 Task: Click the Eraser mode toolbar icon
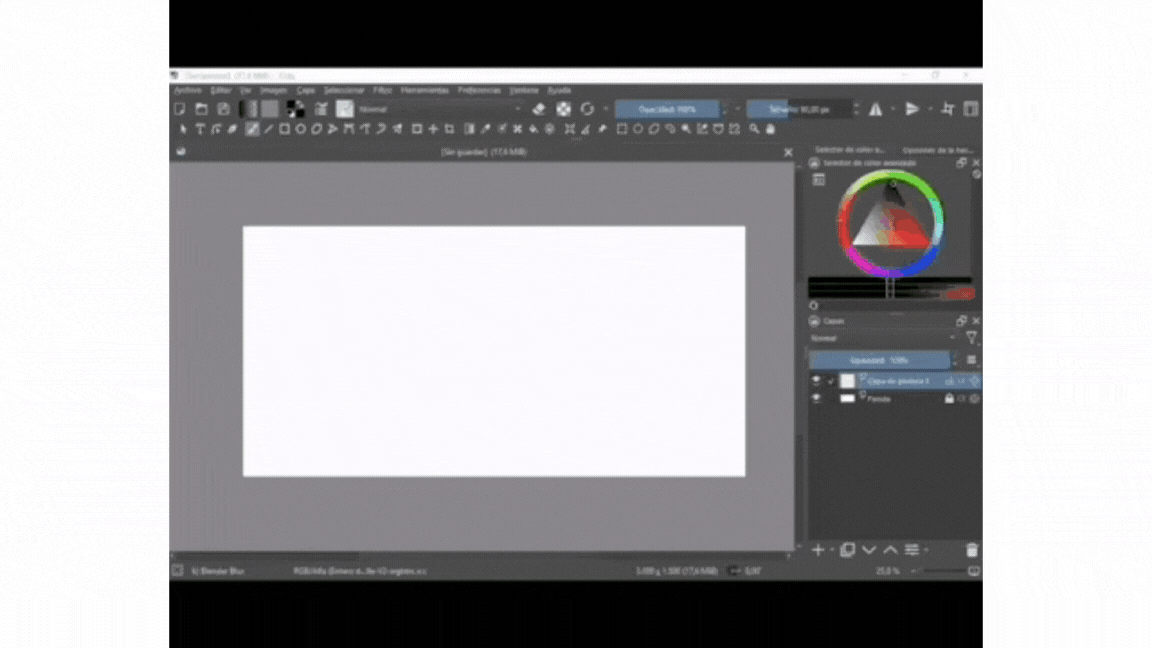pos(538,110)
